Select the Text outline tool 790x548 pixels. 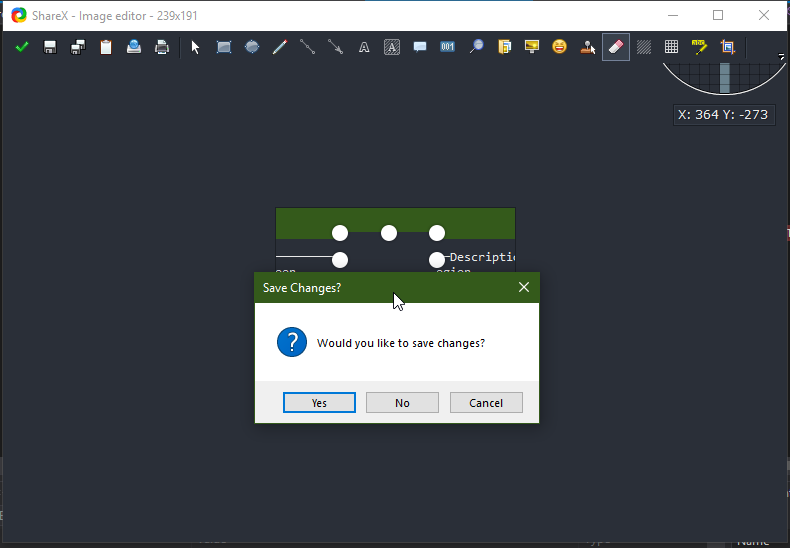364,47
